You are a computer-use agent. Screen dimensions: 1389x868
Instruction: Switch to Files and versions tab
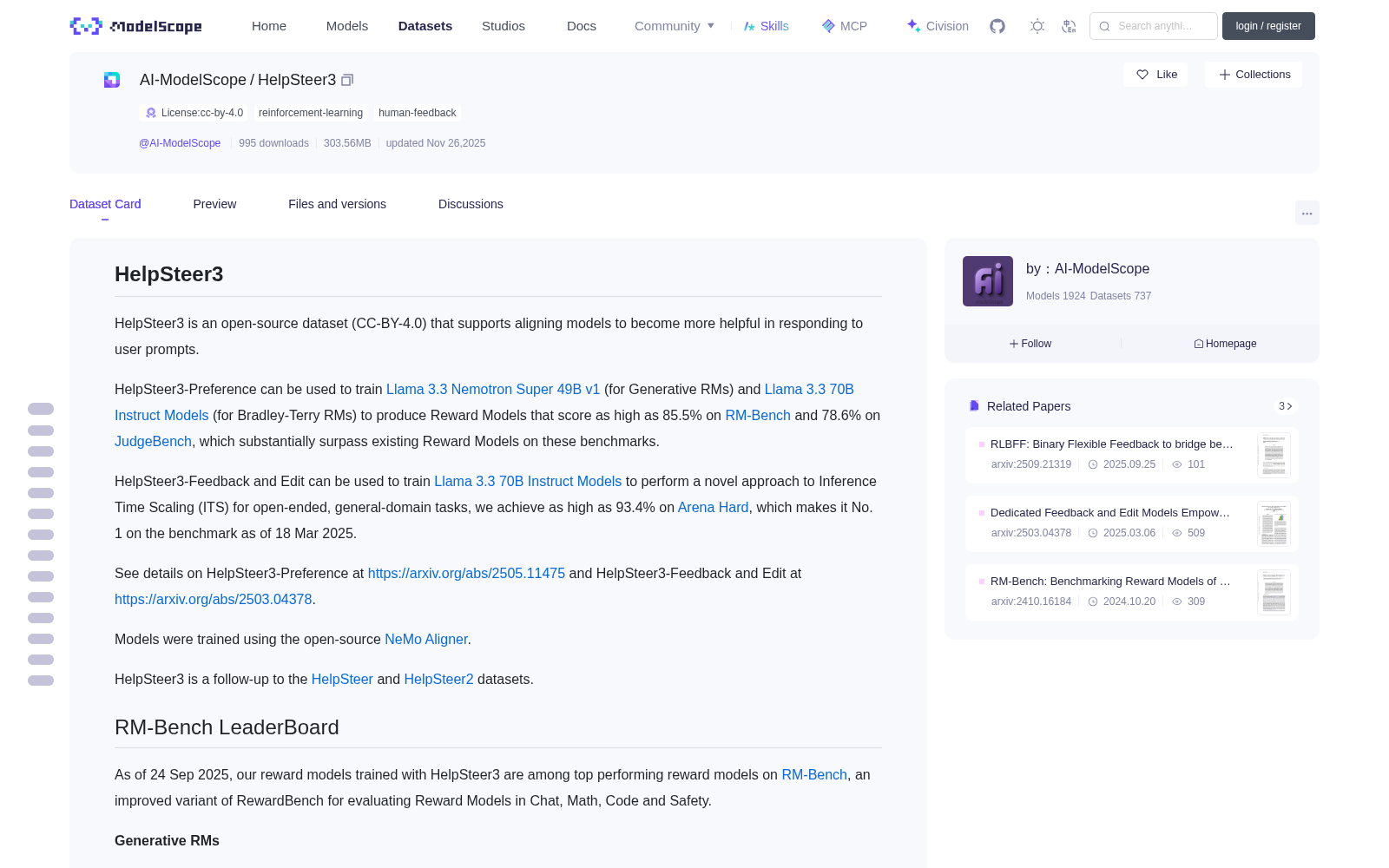337,204
